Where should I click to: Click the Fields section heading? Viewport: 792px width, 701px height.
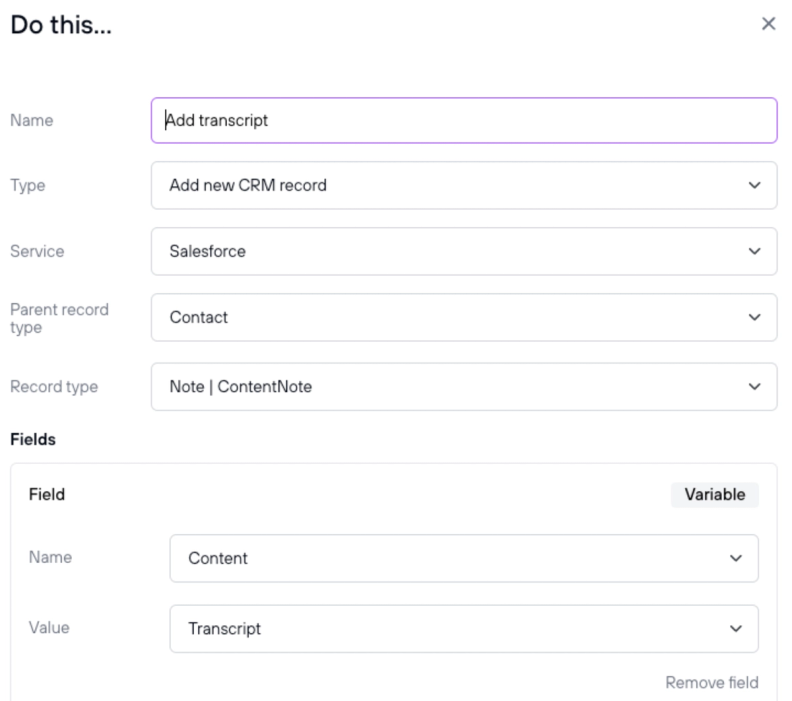tap(33, 439)
